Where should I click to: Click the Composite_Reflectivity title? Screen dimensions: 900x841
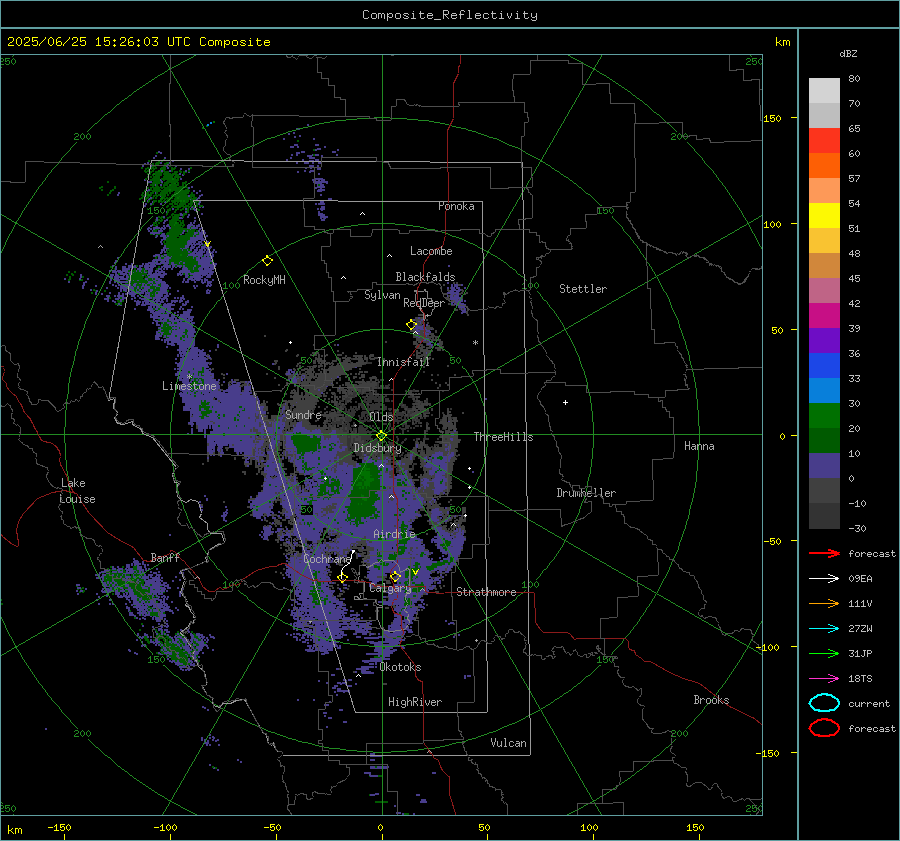pos(449,15)
